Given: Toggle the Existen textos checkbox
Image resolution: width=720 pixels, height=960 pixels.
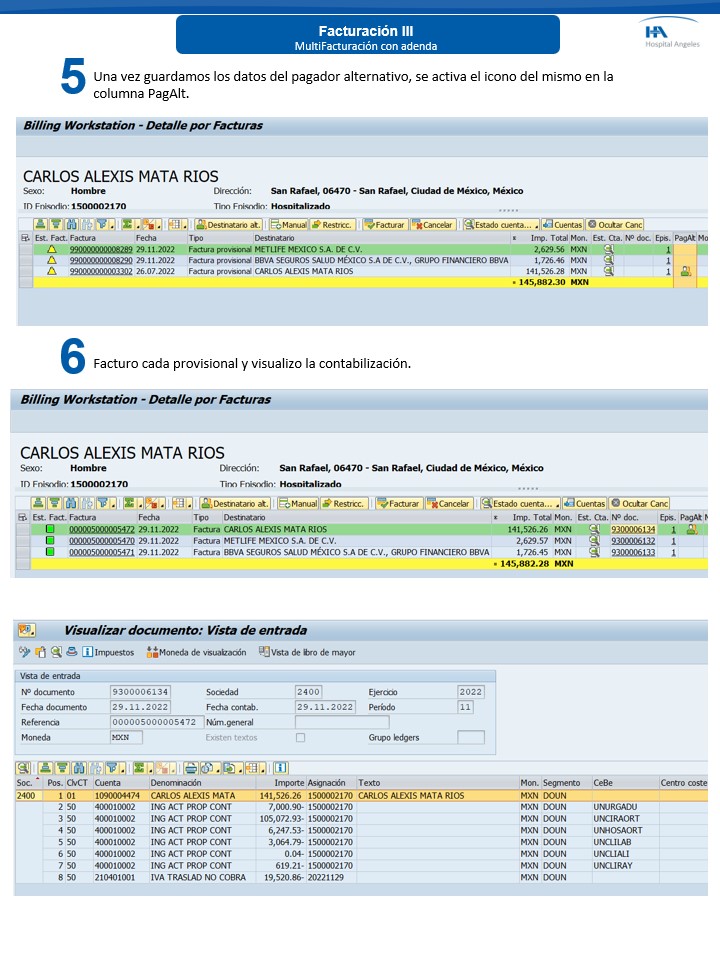Looking at the screenshot, I should pyautogui.click(x=300, y=737).
